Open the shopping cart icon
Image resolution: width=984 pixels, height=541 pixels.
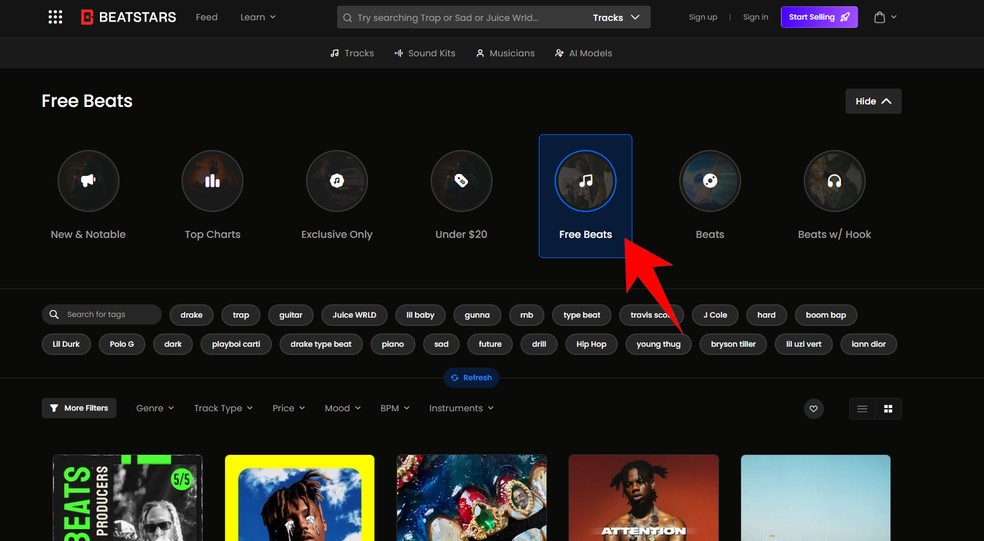(879, 17)
